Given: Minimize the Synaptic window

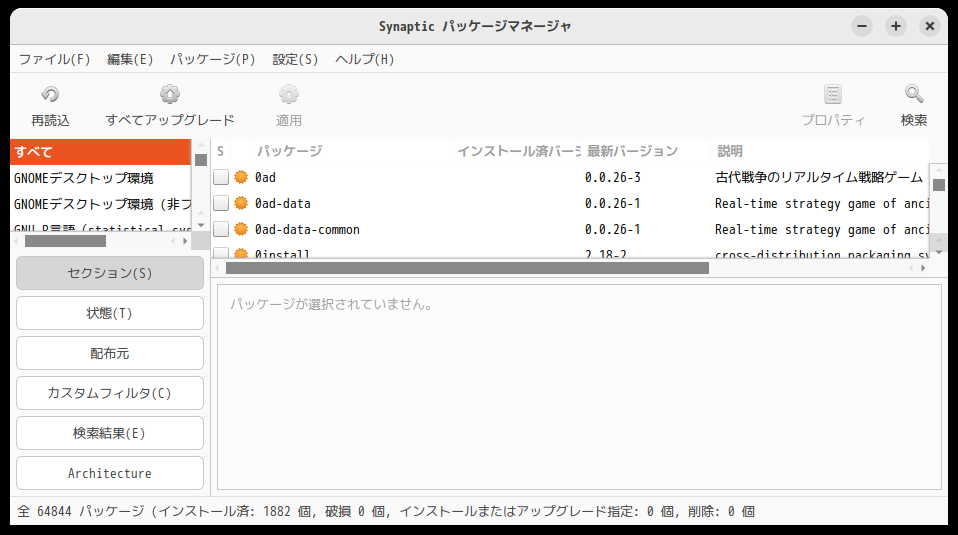Looking at the screenshot, I should point(862,26).
